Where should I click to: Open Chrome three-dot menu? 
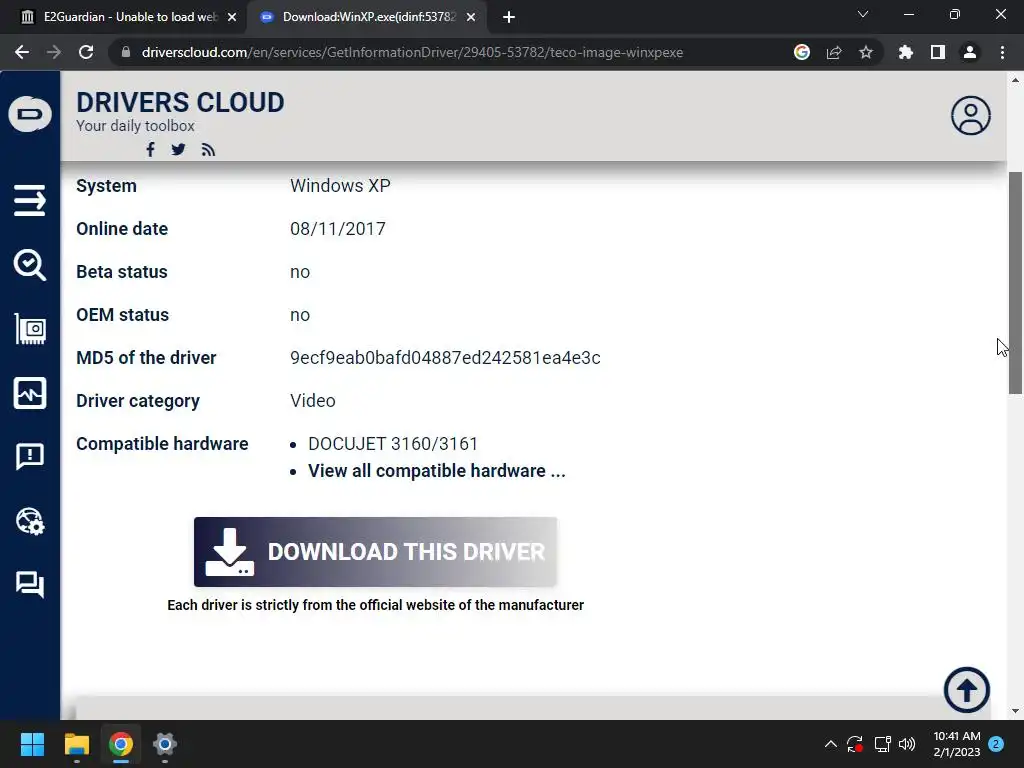1002,52
